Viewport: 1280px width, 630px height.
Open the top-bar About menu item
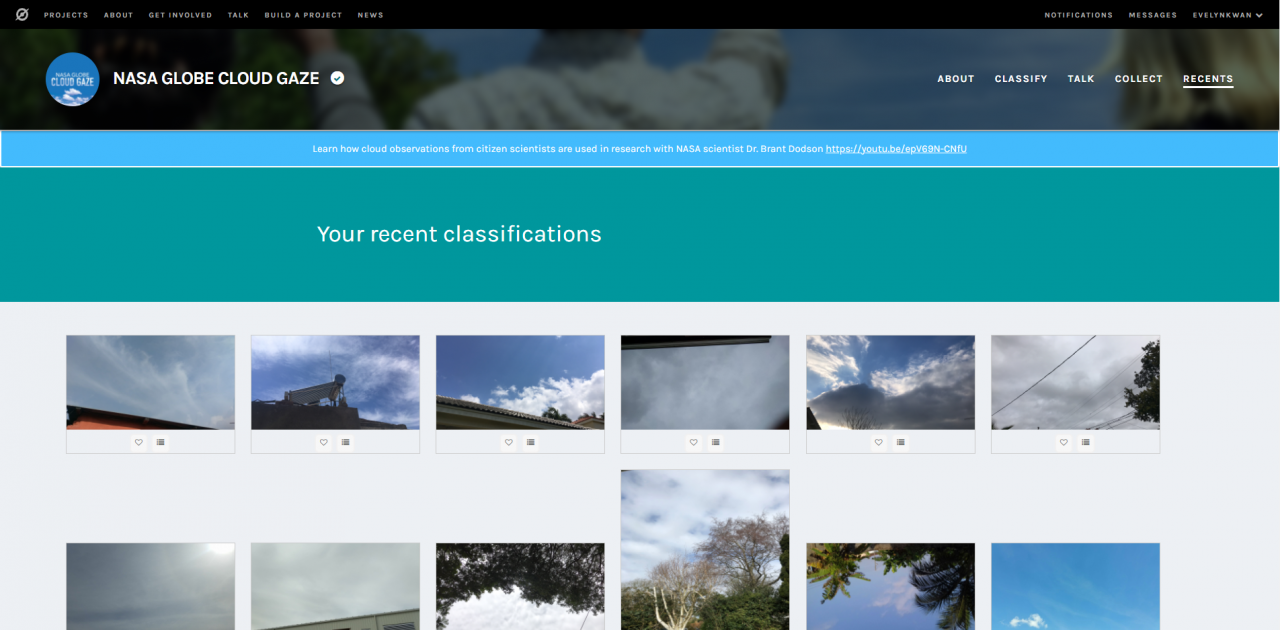tap(118, 15)
